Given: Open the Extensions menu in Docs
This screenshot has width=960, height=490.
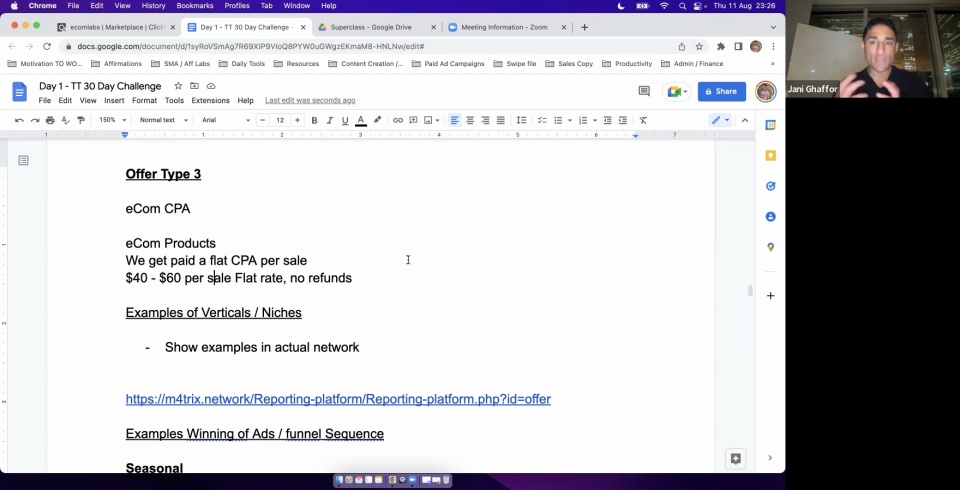Looking at the screenshot, I should click(x=211, y=100).
